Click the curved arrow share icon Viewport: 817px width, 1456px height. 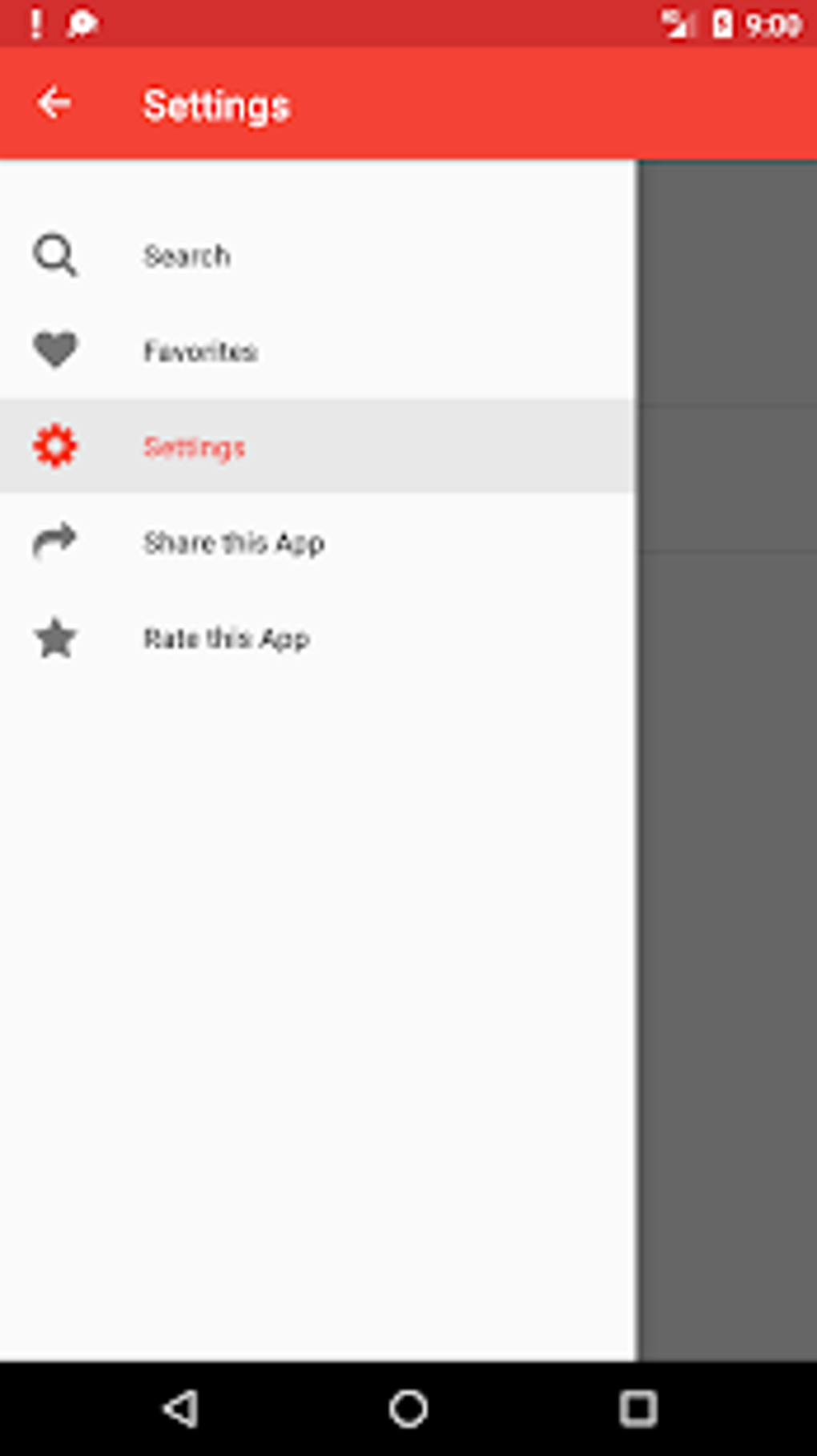tap(54, 541)
